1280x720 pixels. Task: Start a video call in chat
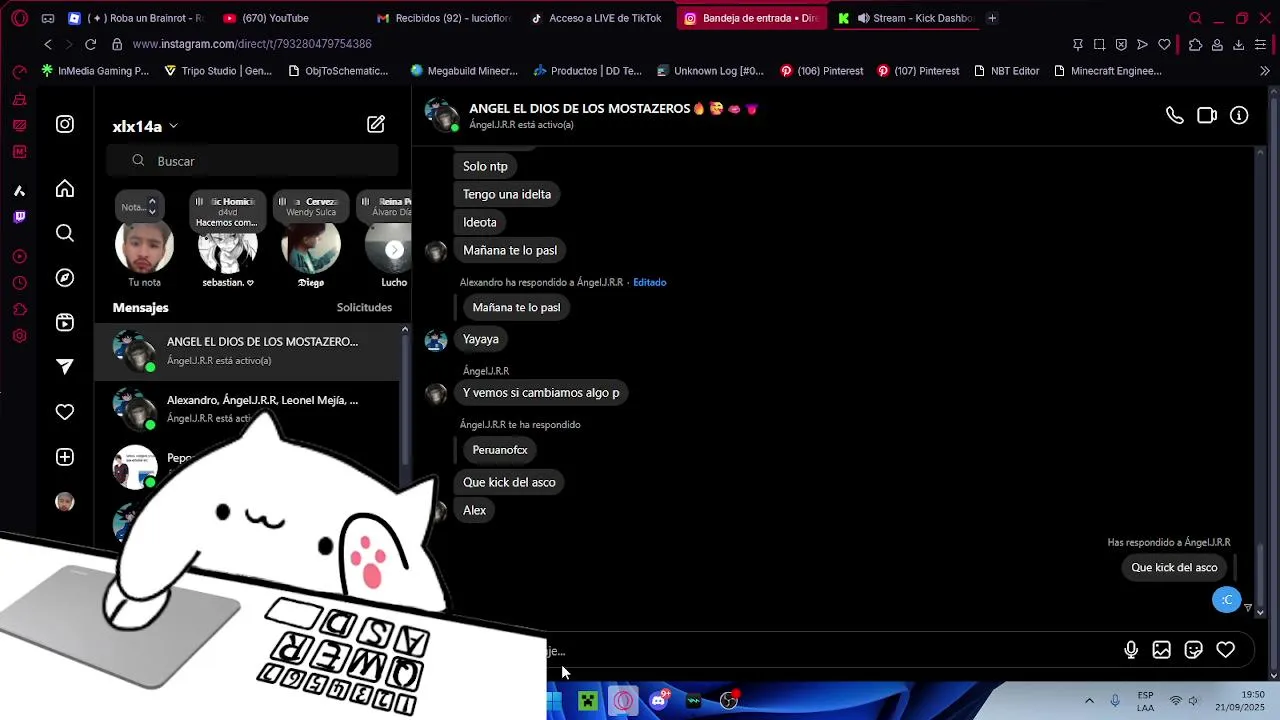[x=1207, y=116]
